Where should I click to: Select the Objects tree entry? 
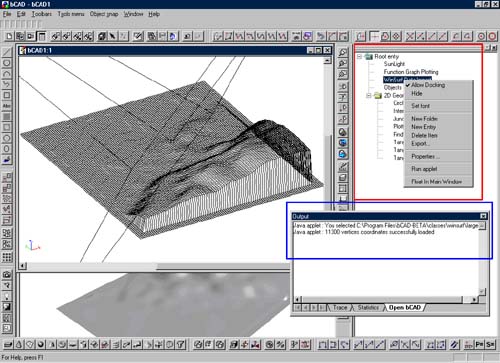click(393, 88)
